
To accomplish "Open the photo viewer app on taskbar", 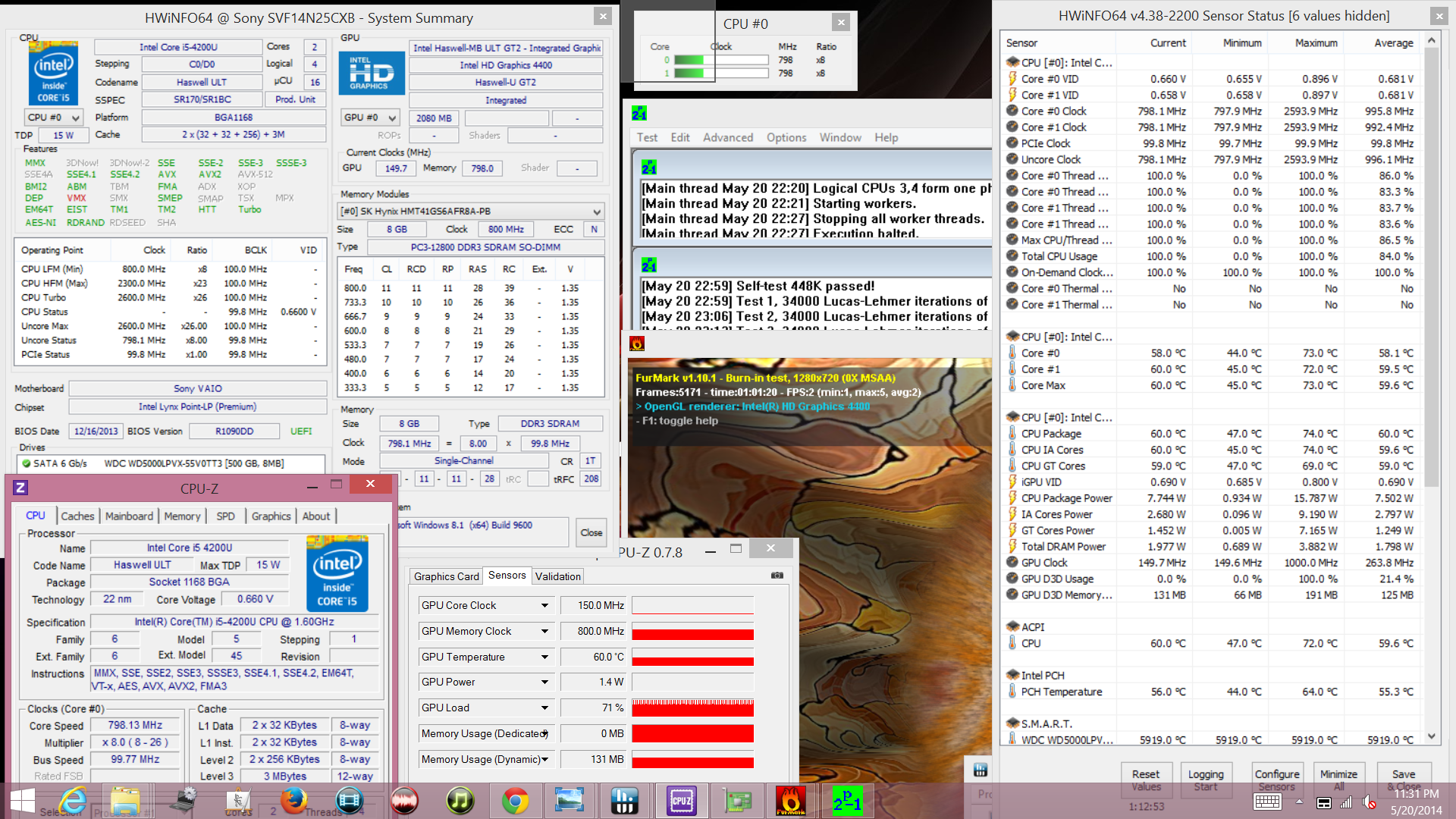I will point(570,801).
